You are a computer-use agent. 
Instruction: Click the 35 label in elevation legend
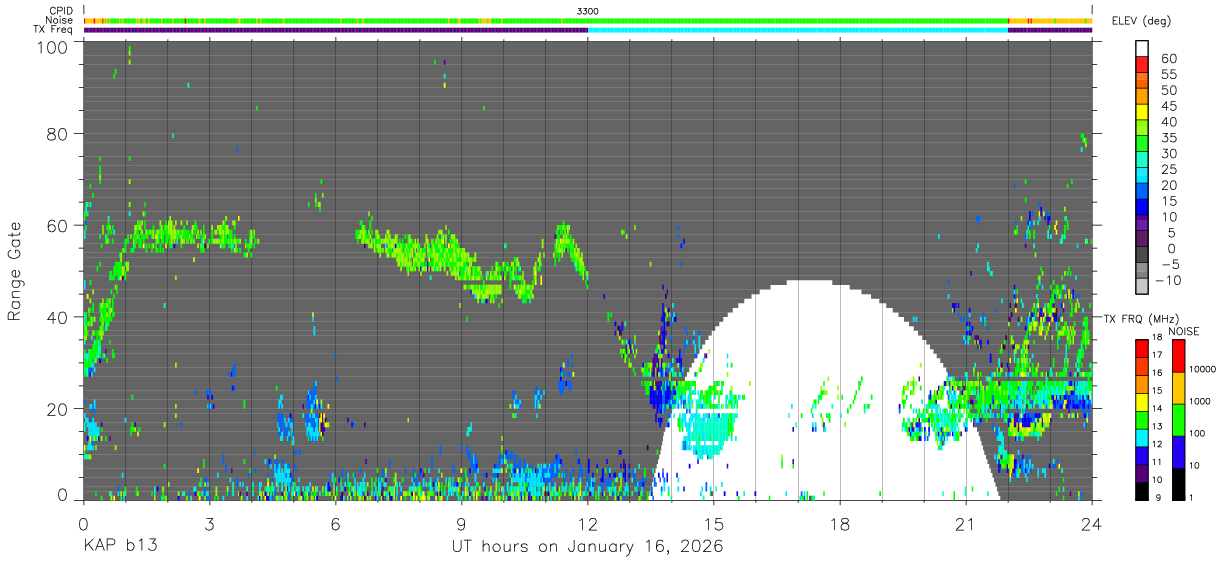(1167, 138)
